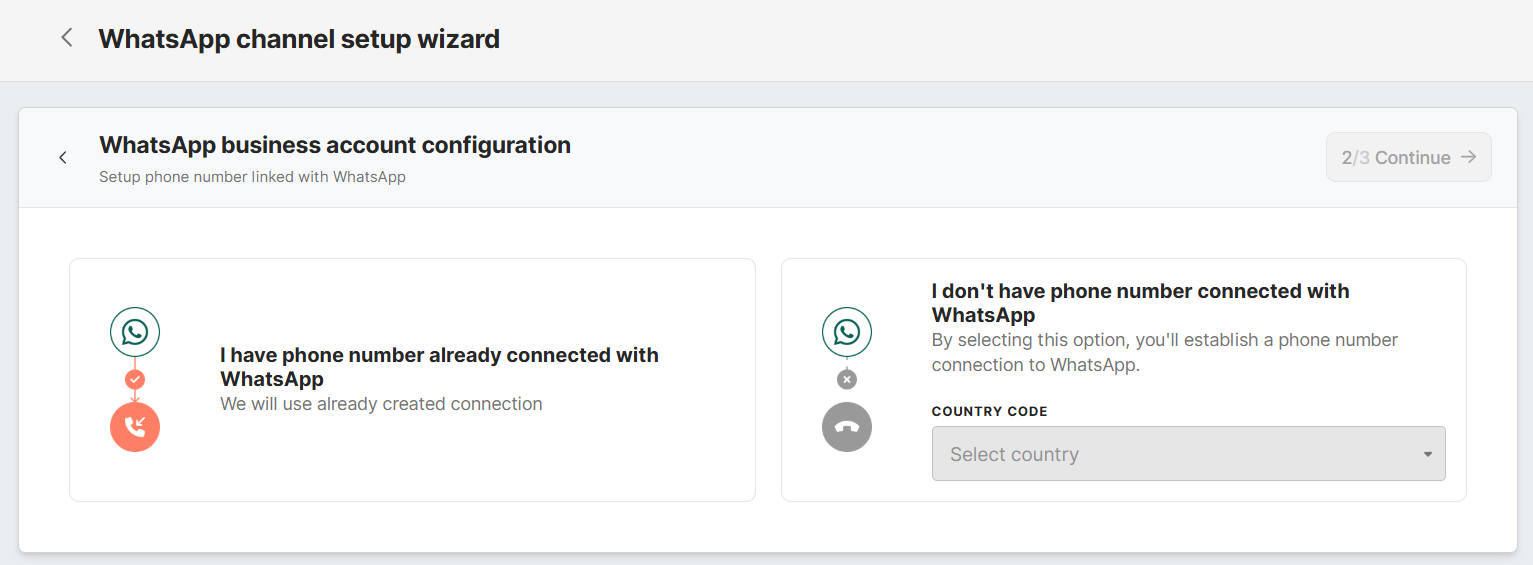The image size is (1533, 565).
Task: Click 'By selecting this option' description text
Action: point(1165,352)
